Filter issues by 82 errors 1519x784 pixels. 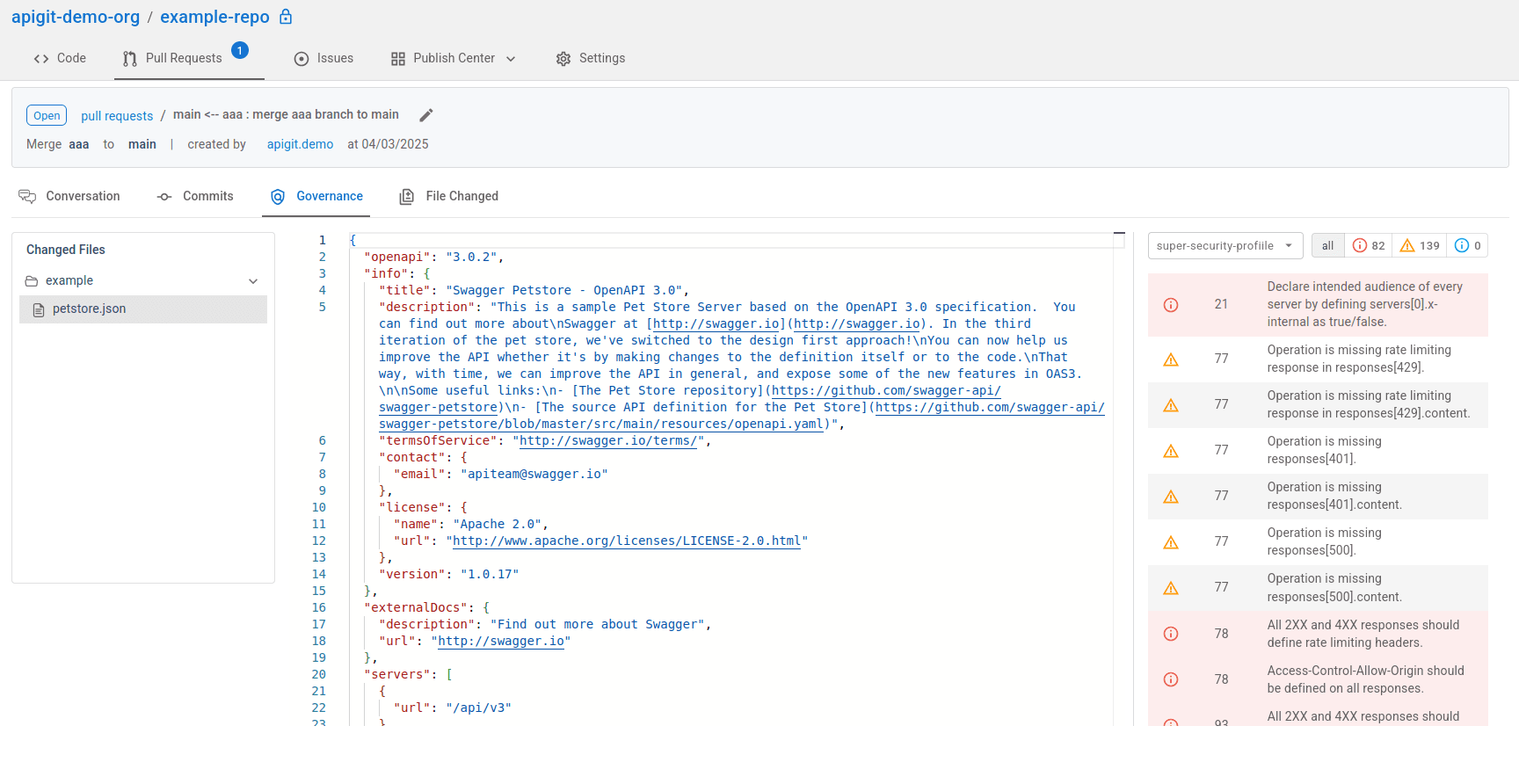coord(1369,246)
